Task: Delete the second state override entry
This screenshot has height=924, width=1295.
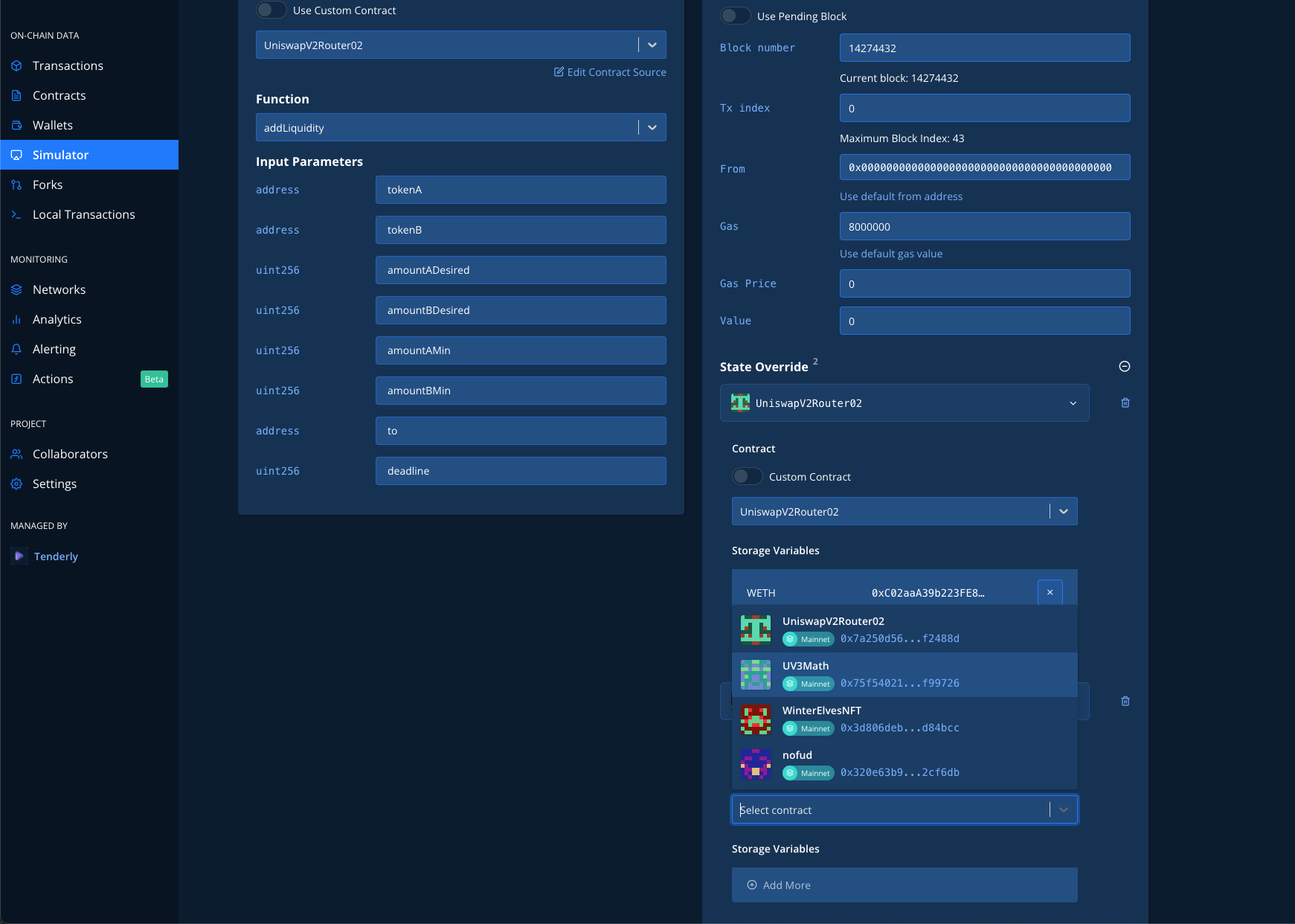Action: pyautogui.click(x=1125, y=701)
